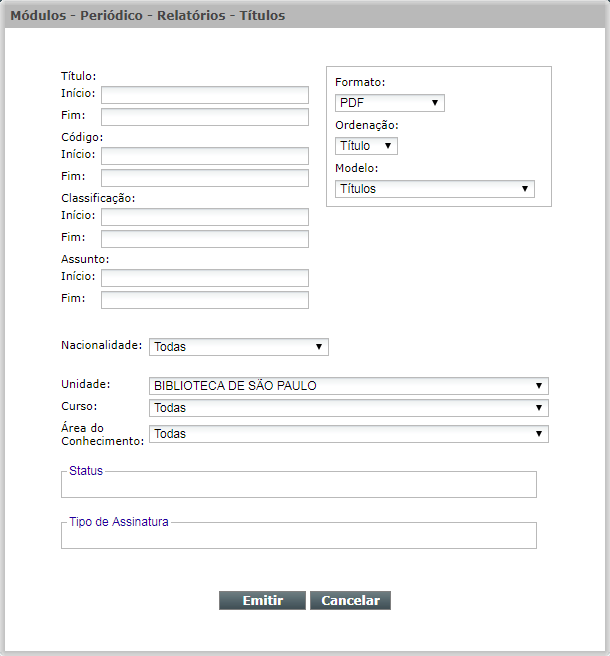This screenshot has height=656, width=610.
Task: Click the Emitir button
Action: (x=262, y=600)
